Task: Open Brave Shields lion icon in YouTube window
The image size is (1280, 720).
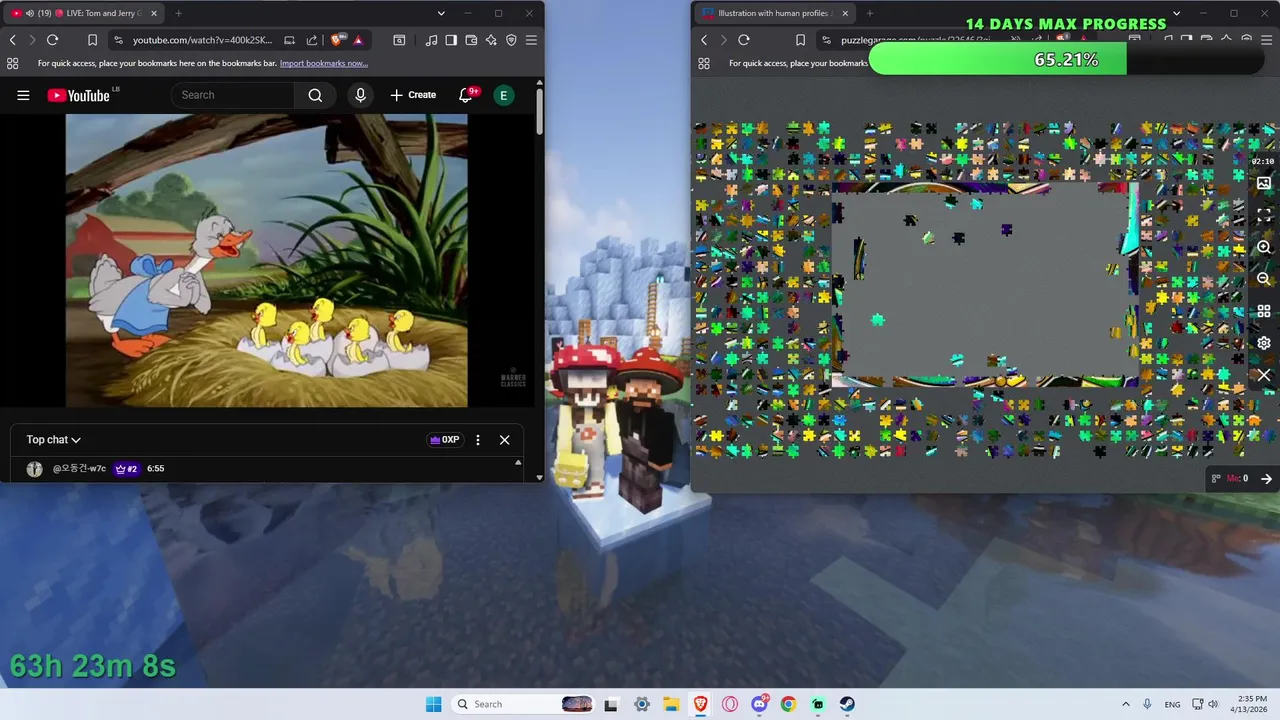Action: (337, 40)
